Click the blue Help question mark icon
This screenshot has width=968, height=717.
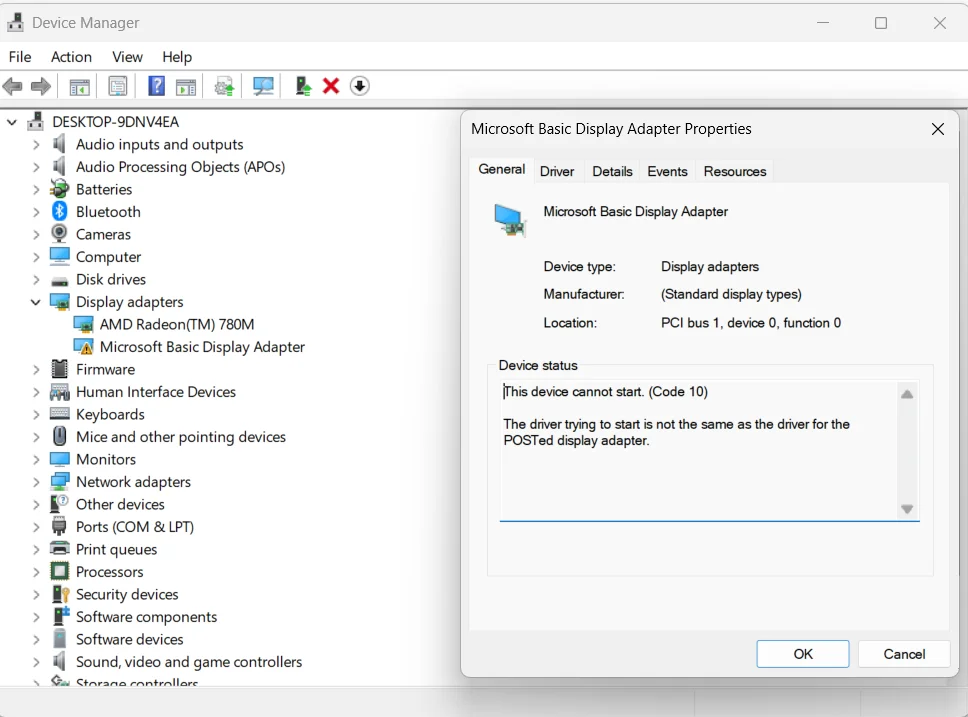[x=156, y=86]
